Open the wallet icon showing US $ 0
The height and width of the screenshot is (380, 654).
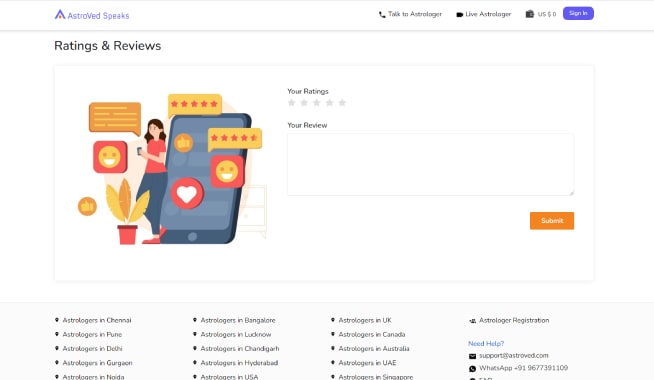click(x=529, y=14)
